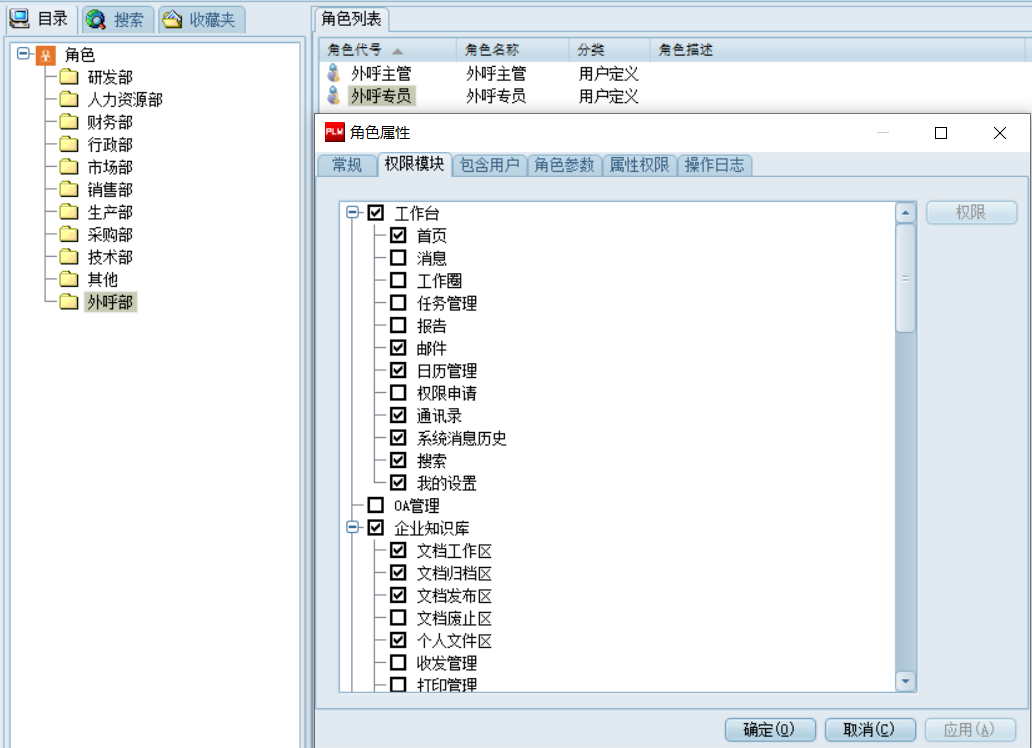Select the 市场部 folder icon
Screen dimensions: 1032x748
(x=68, y=167)
